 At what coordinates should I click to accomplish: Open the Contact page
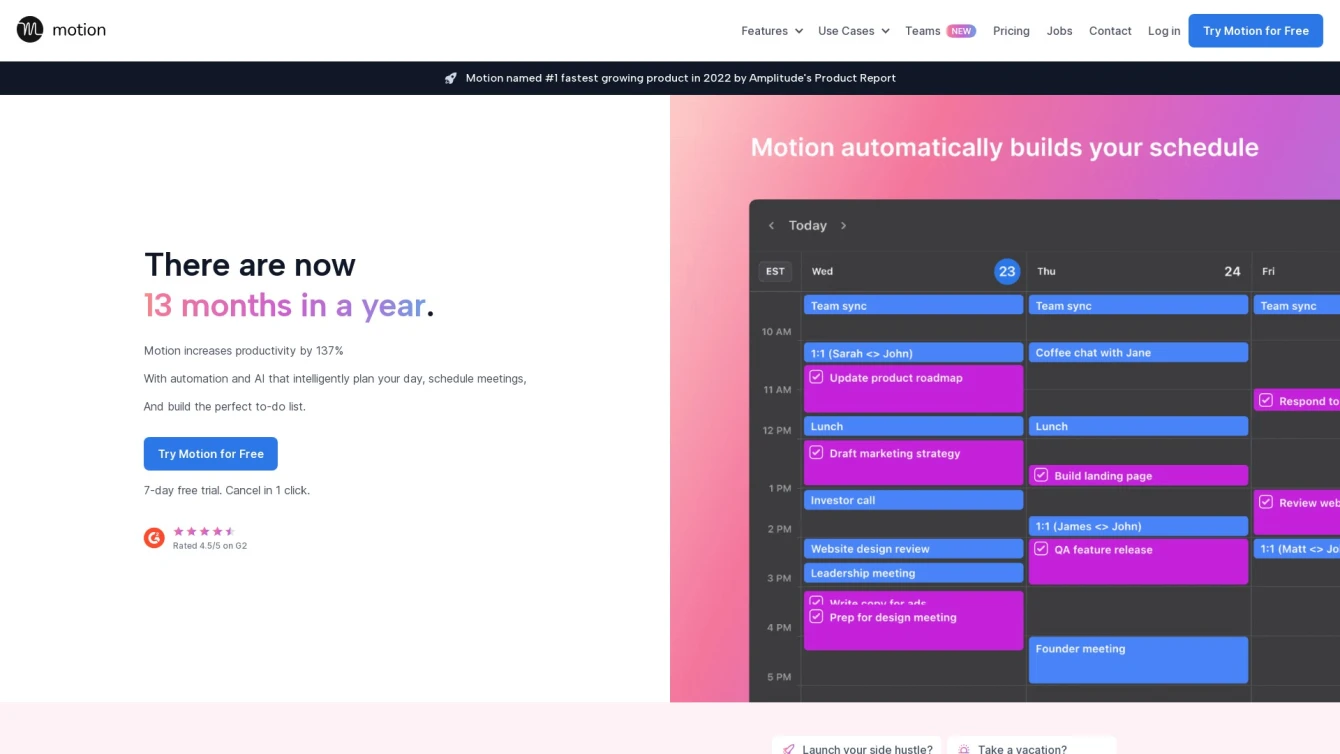coord(1110,31)
